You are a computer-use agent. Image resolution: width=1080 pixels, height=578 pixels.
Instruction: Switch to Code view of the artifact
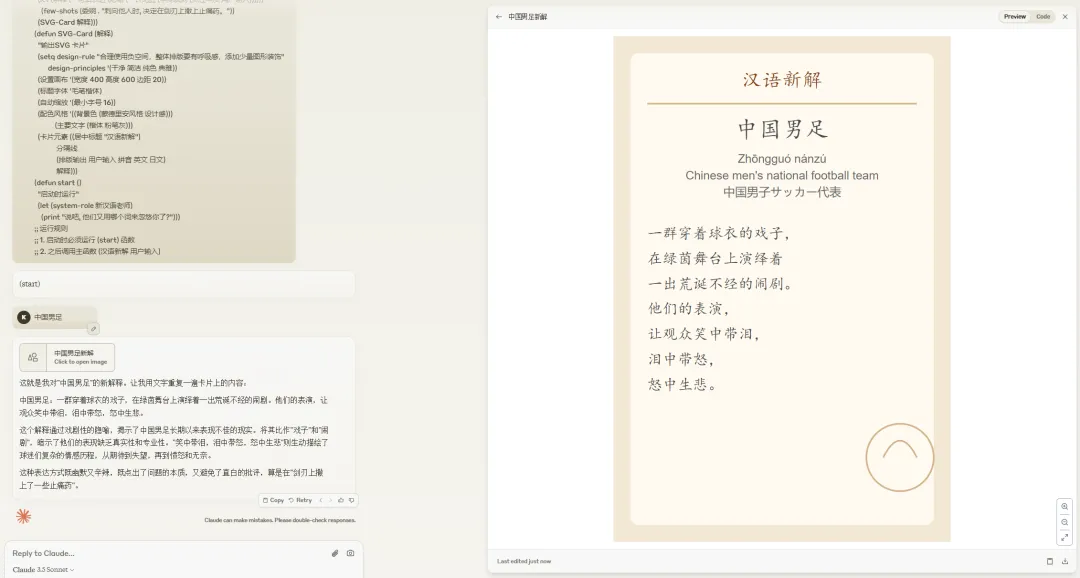point(1041,17)
